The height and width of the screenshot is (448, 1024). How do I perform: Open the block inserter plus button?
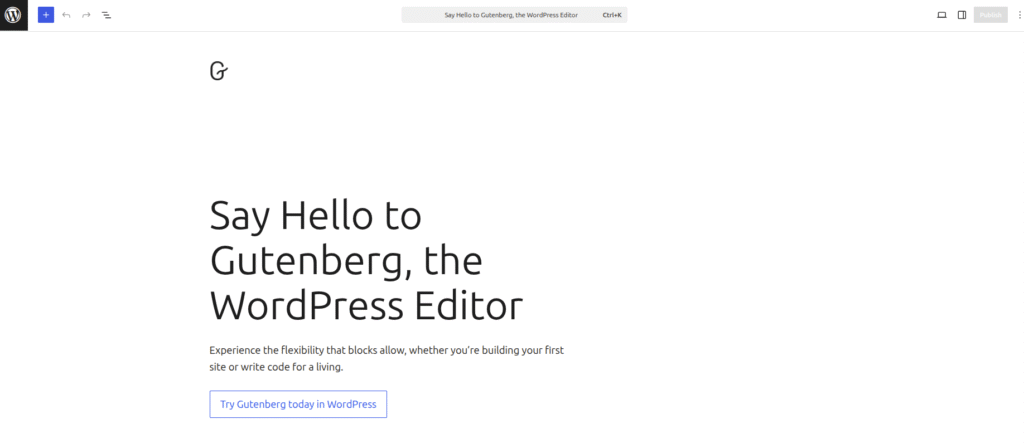46,15
